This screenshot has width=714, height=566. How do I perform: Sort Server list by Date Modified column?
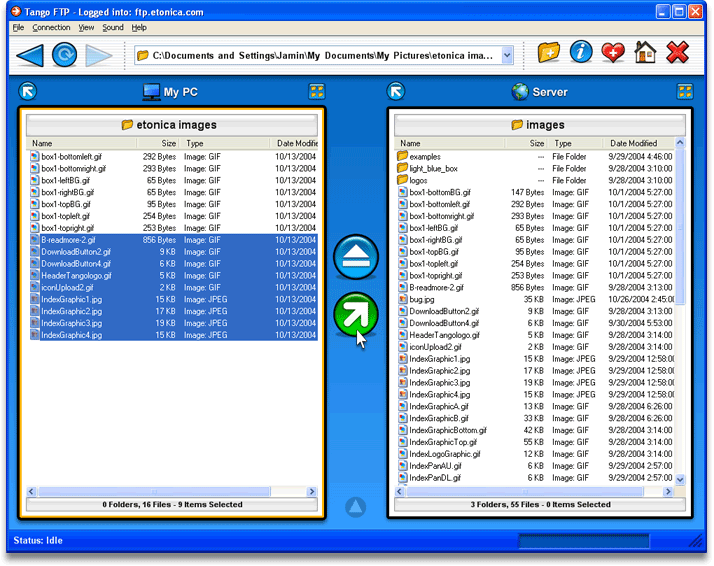(638, 143)
